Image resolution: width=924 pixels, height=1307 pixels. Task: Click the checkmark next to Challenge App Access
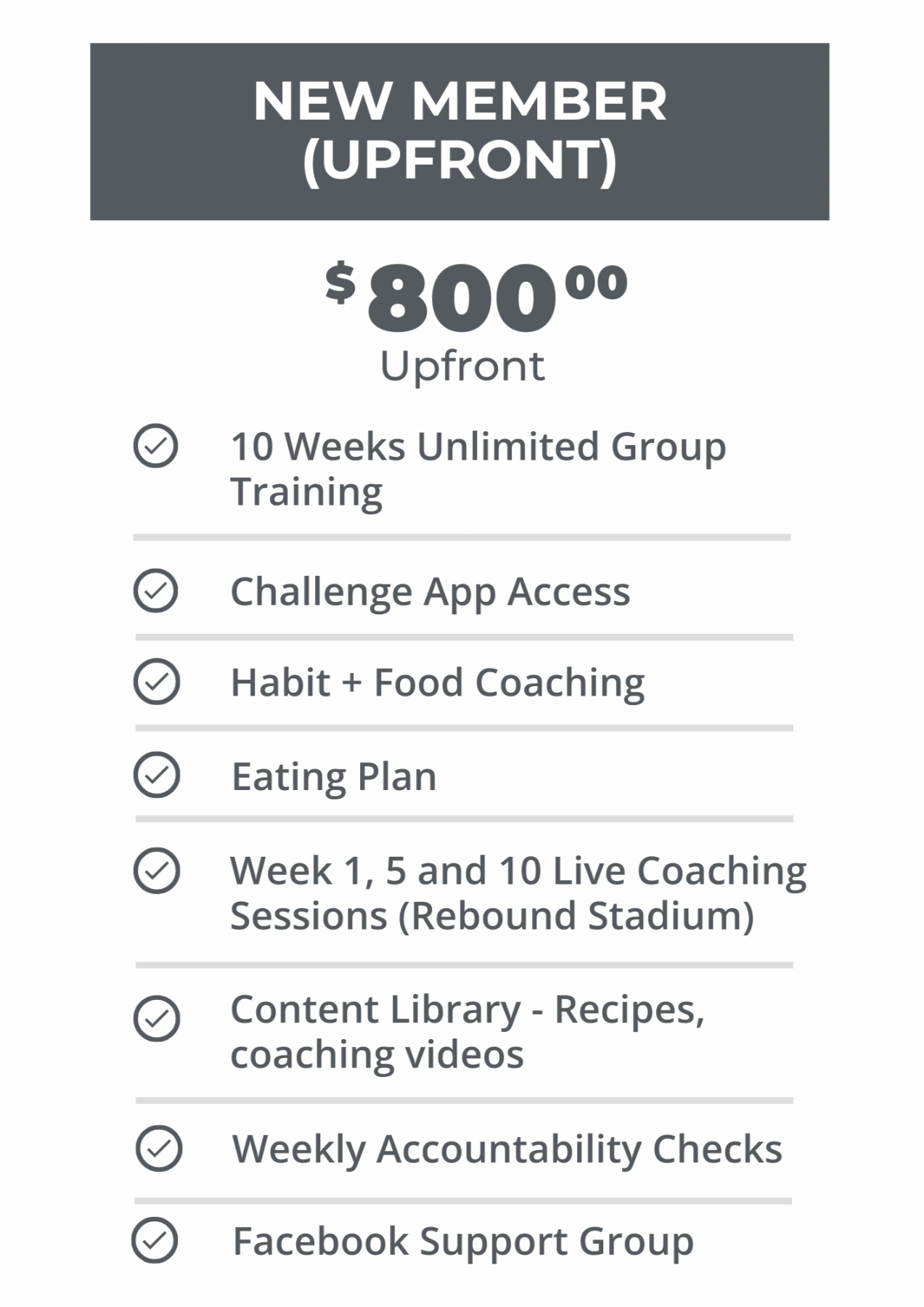click(x=155, y=590)
